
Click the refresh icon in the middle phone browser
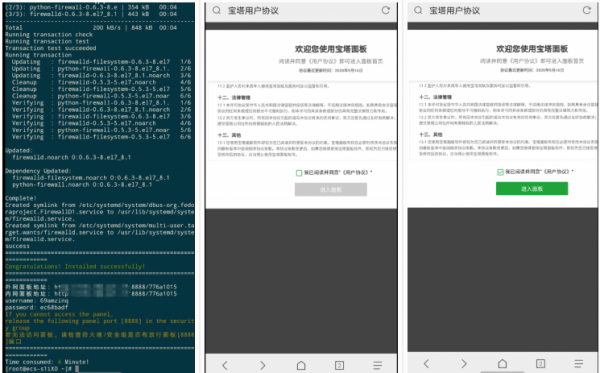click(x=386, y=10)
